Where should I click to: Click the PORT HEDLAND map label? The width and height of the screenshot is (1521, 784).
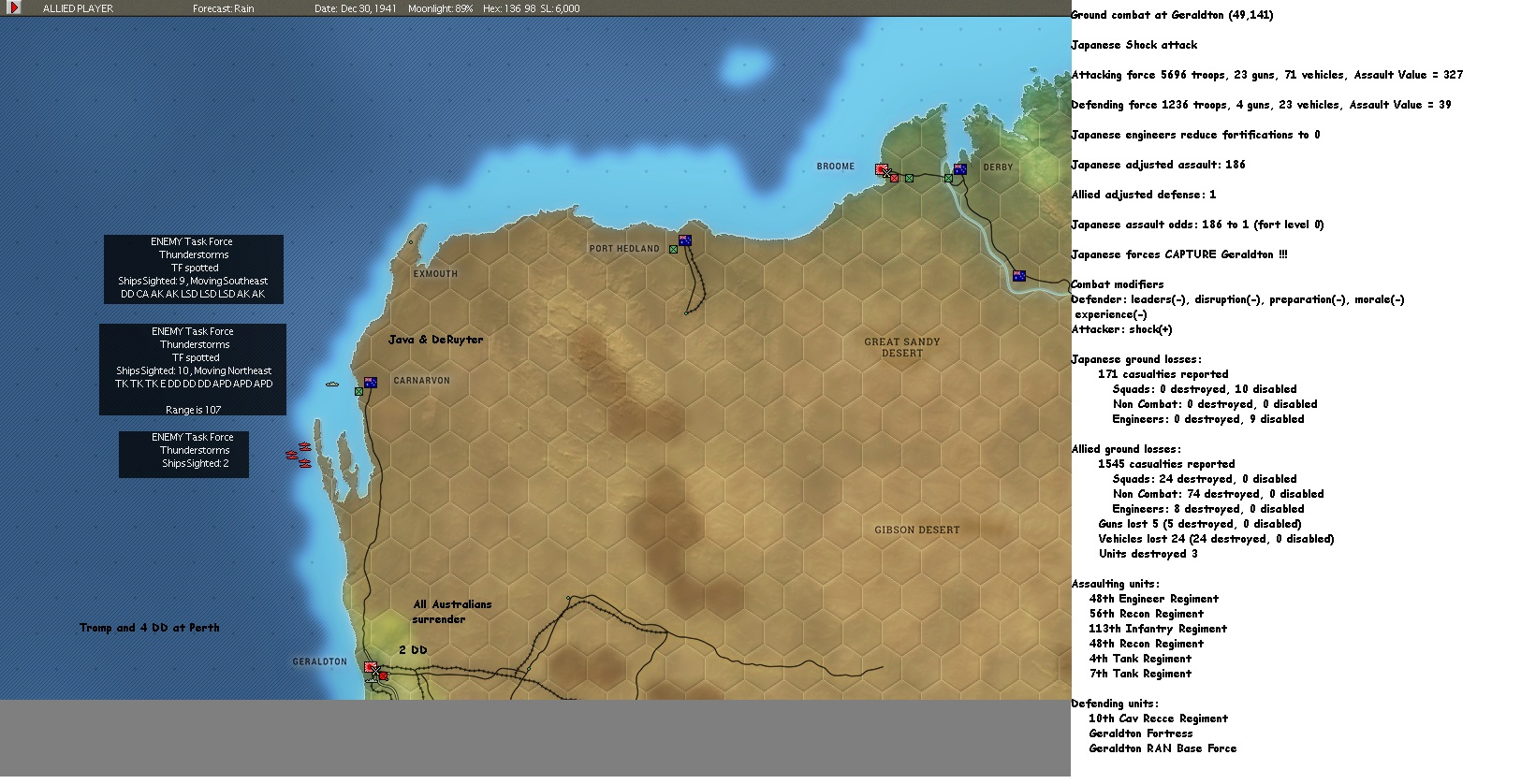624,249
